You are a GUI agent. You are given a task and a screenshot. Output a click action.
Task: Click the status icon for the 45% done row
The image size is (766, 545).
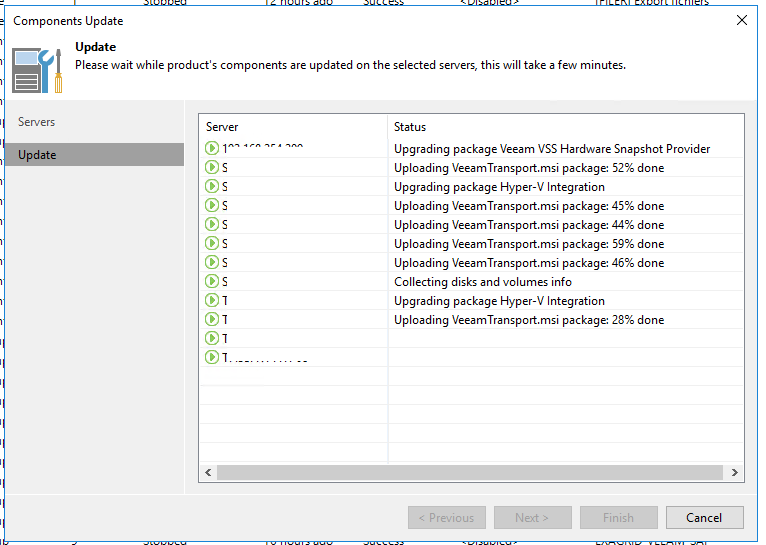pyautogui.click(x=212, y=205)
